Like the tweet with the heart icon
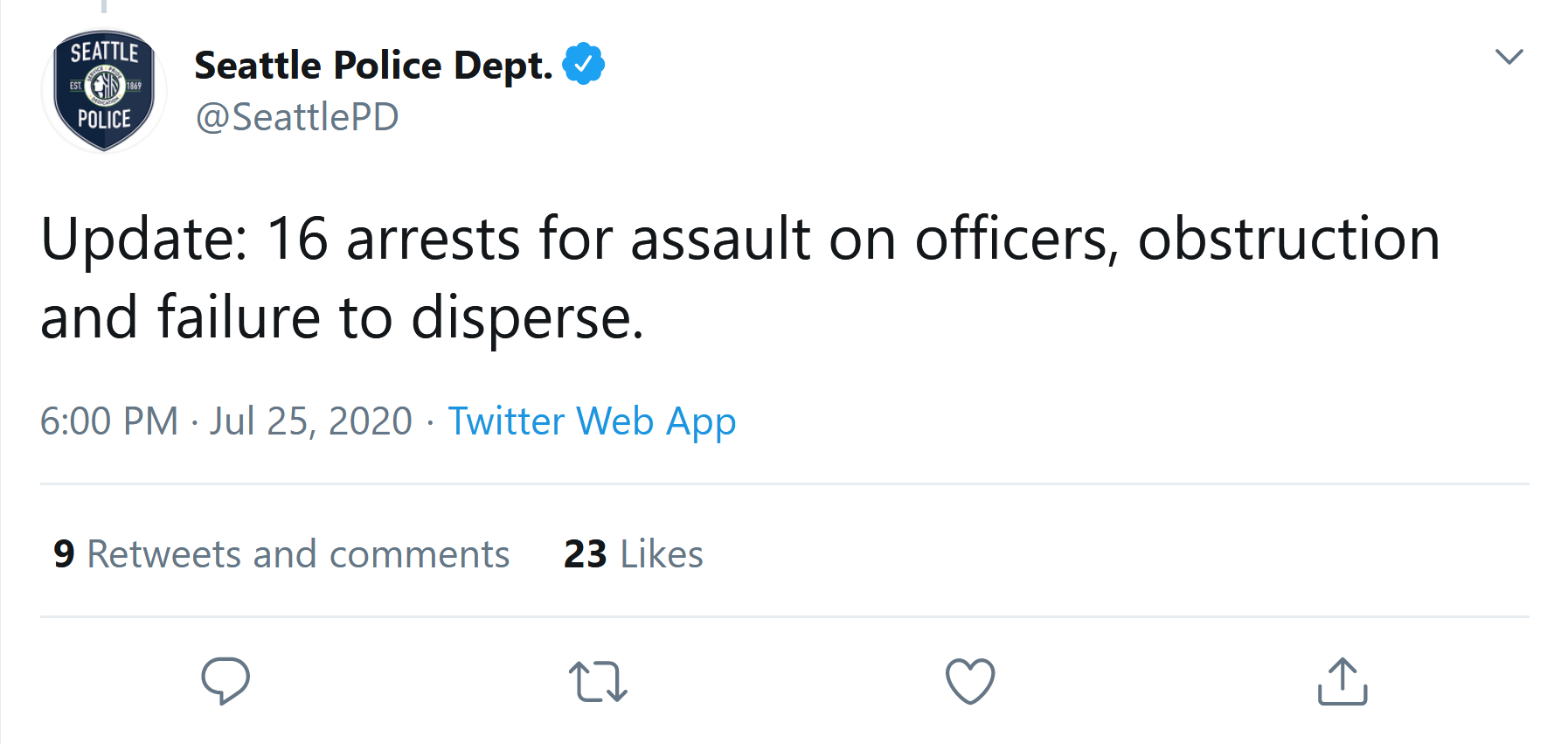This screenshot has height=744, width=1568. pos(970,681)
